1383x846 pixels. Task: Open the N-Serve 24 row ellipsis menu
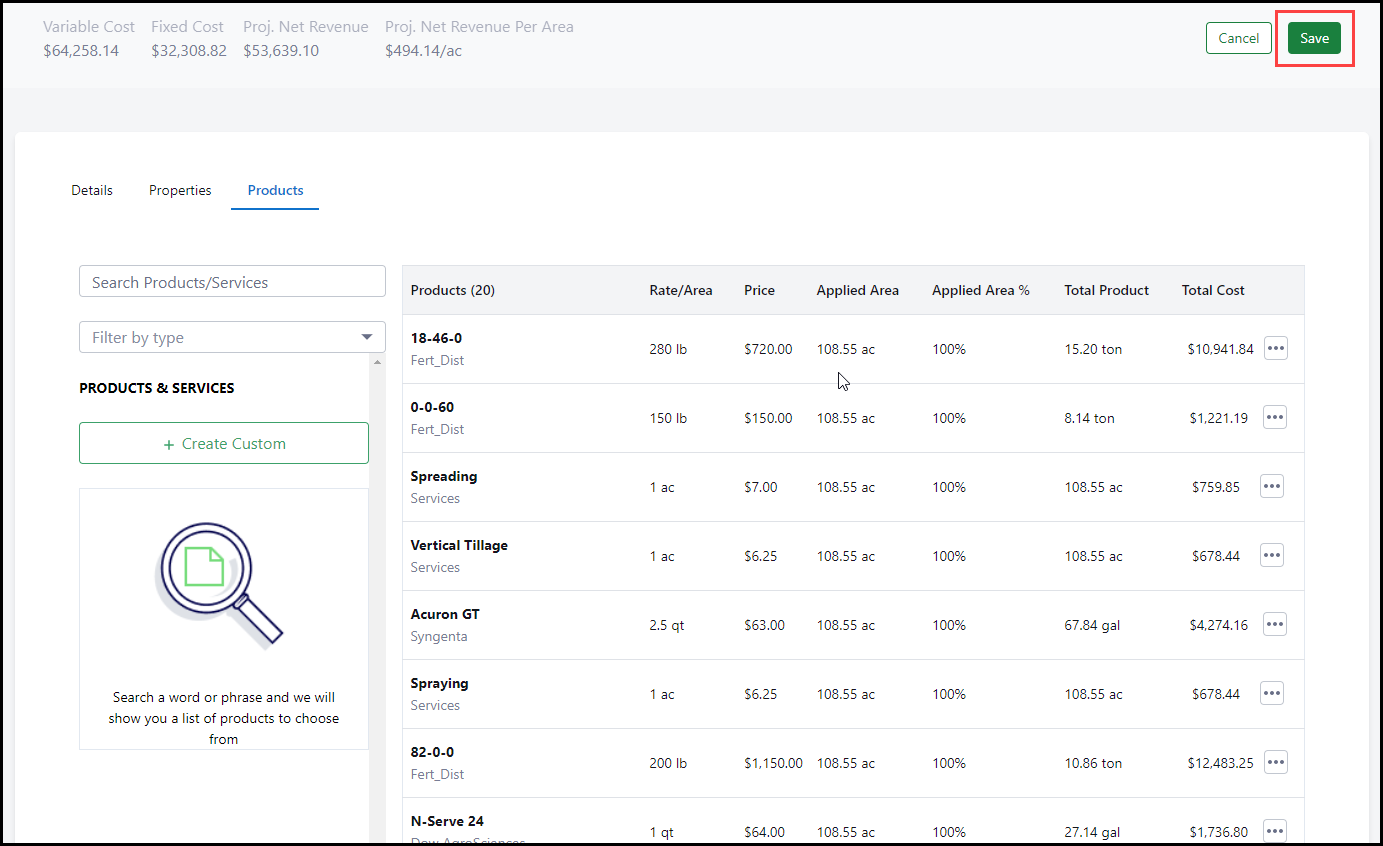pos(1275,830)
